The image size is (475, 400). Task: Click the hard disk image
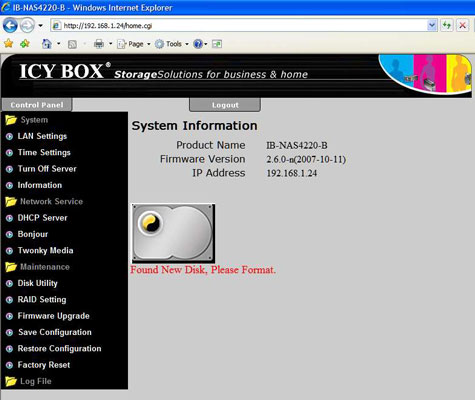(173, 233)
